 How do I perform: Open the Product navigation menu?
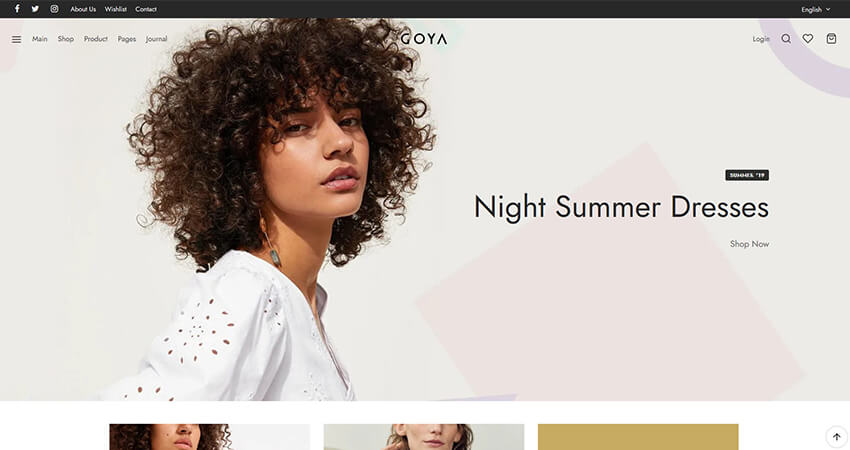95,39
